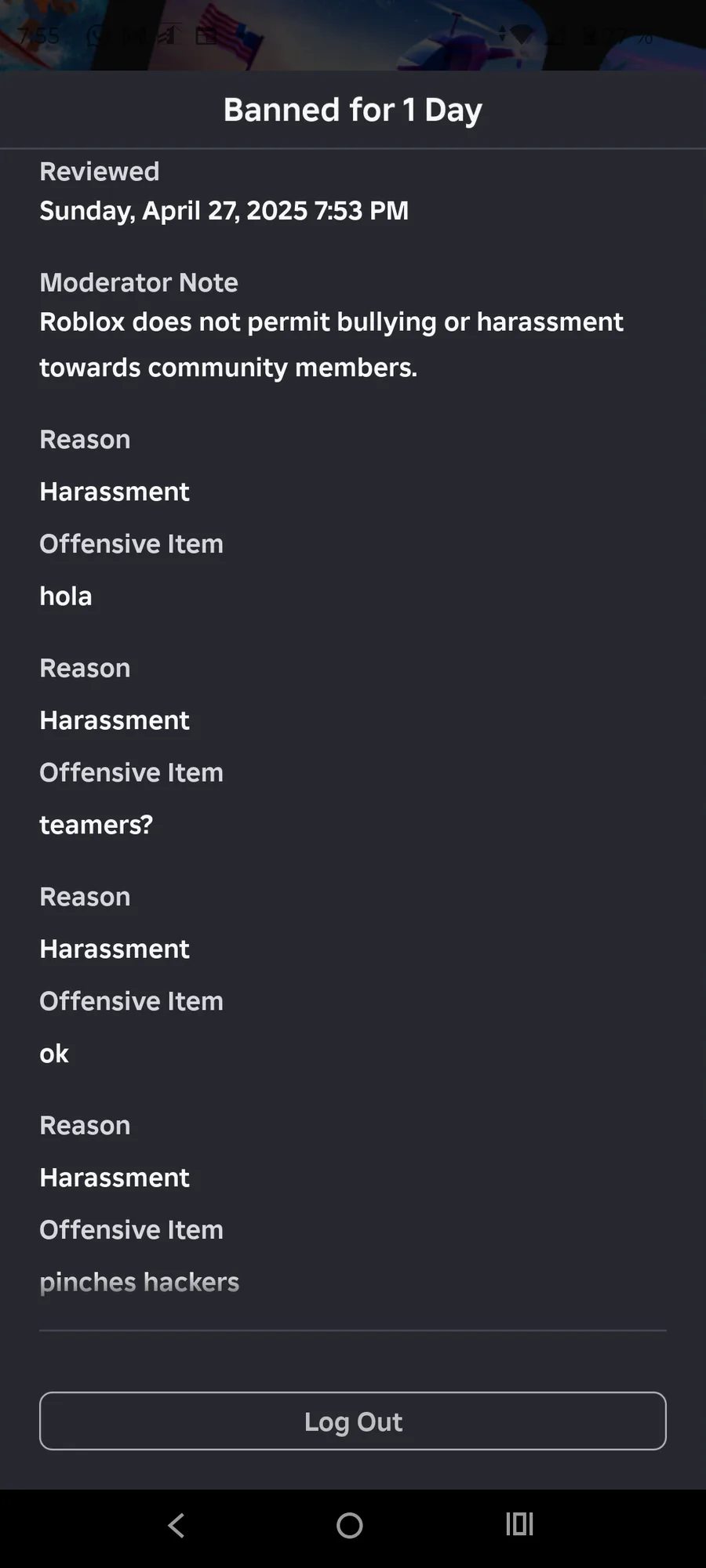This screenshot has width=706, height=1568.
Task: Open the recent apps navigation icon
Action: 519,1524
